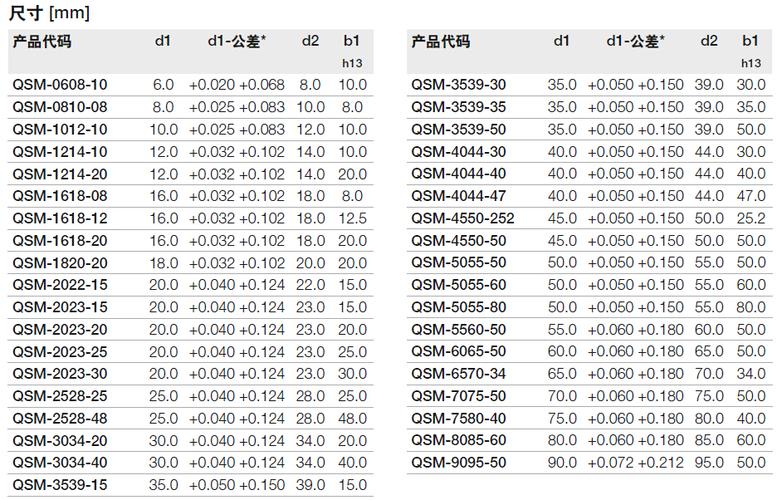Click product code QSM-3034-40

click(60, 463)
